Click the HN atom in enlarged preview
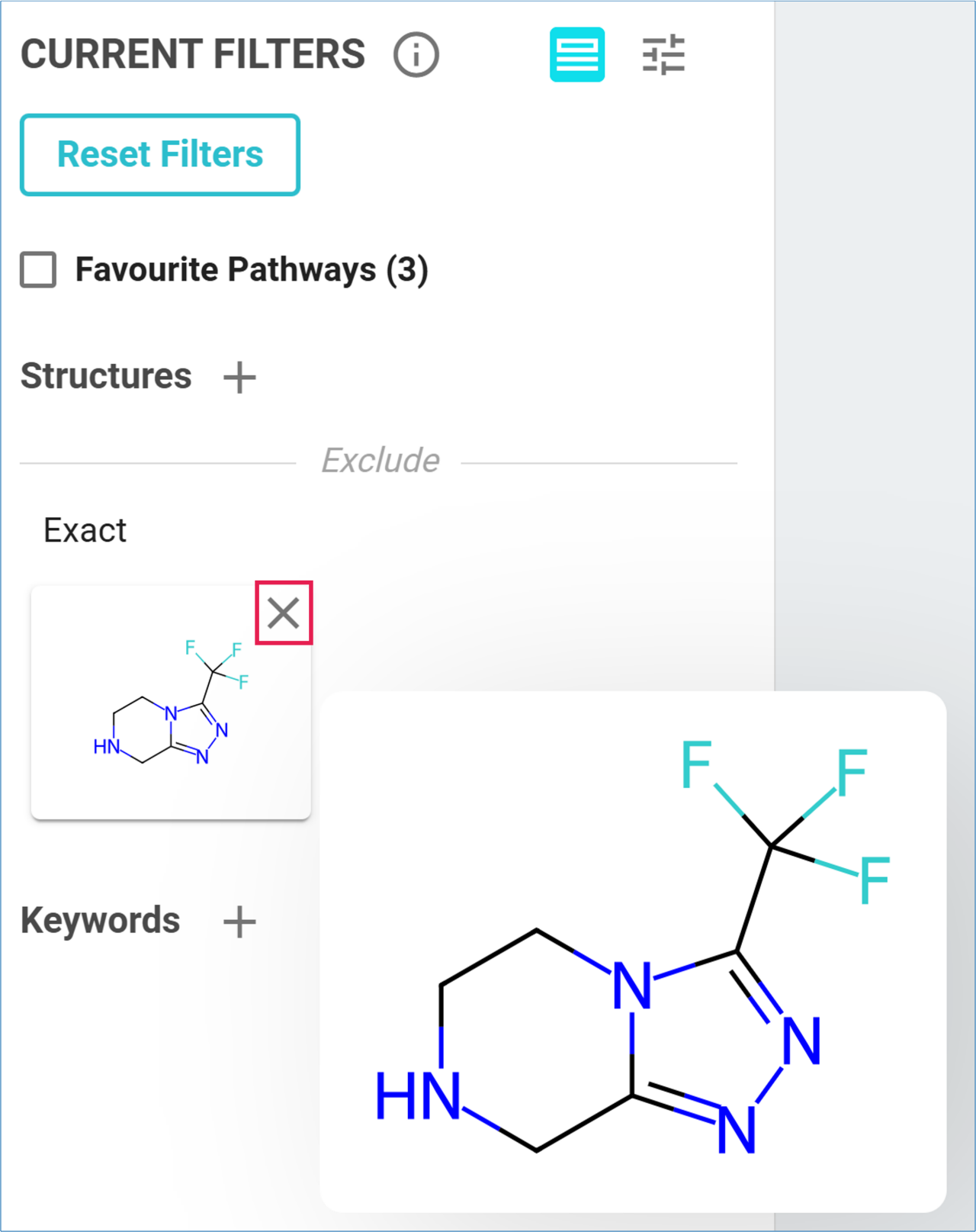 pyautogui.click(x=418, y=1096)
